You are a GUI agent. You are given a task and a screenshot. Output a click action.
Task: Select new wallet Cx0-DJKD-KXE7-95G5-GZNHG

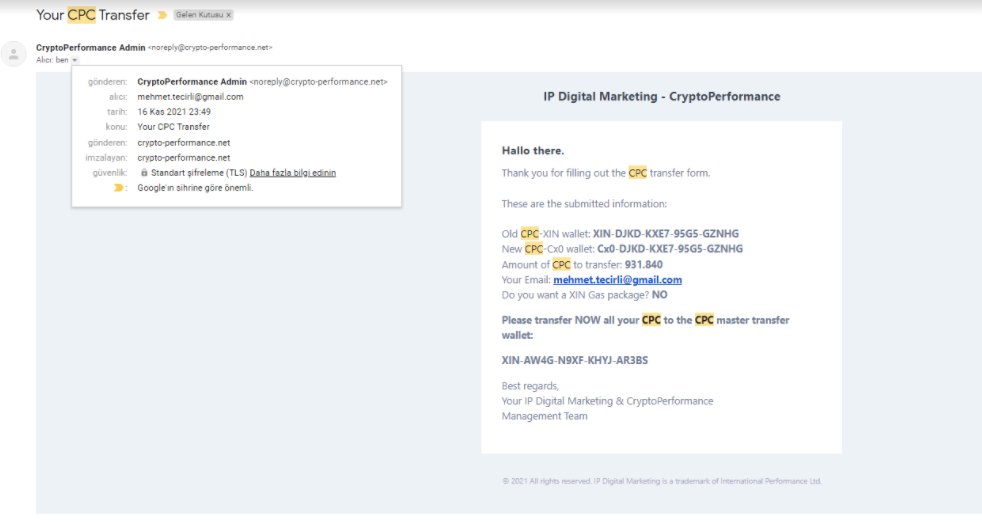click(669, 249)
